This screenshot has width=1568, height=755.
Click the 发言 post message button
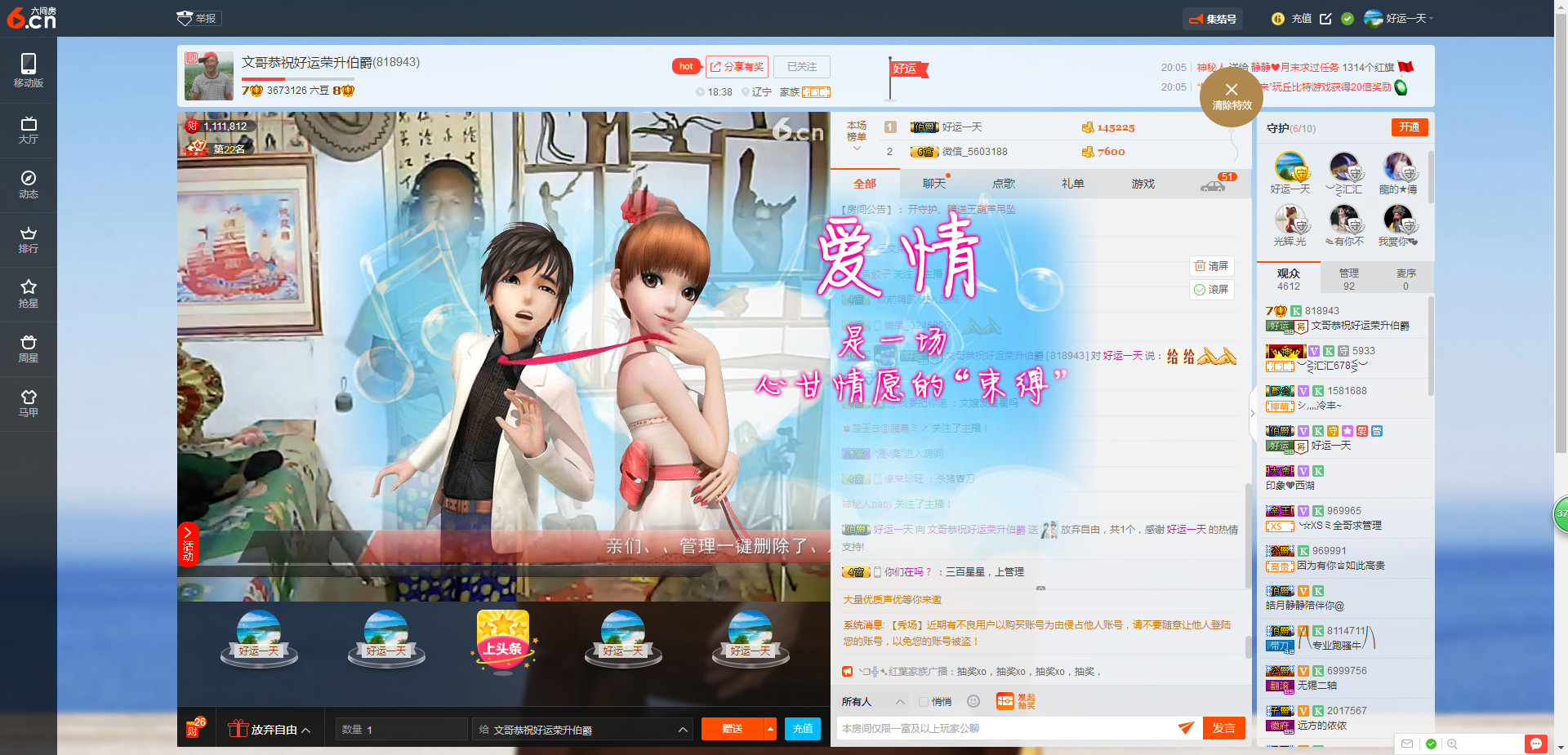(1223, 728)
